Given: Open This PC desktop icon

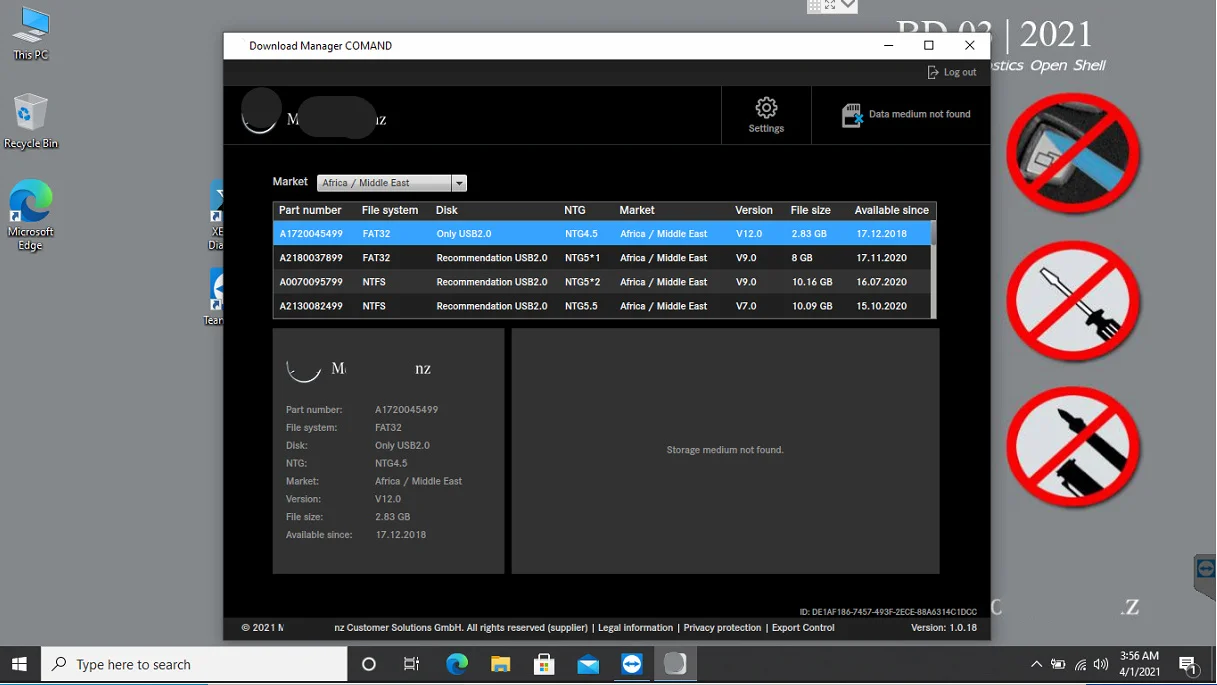Looking at the screenshot, I should pos(31,34).
